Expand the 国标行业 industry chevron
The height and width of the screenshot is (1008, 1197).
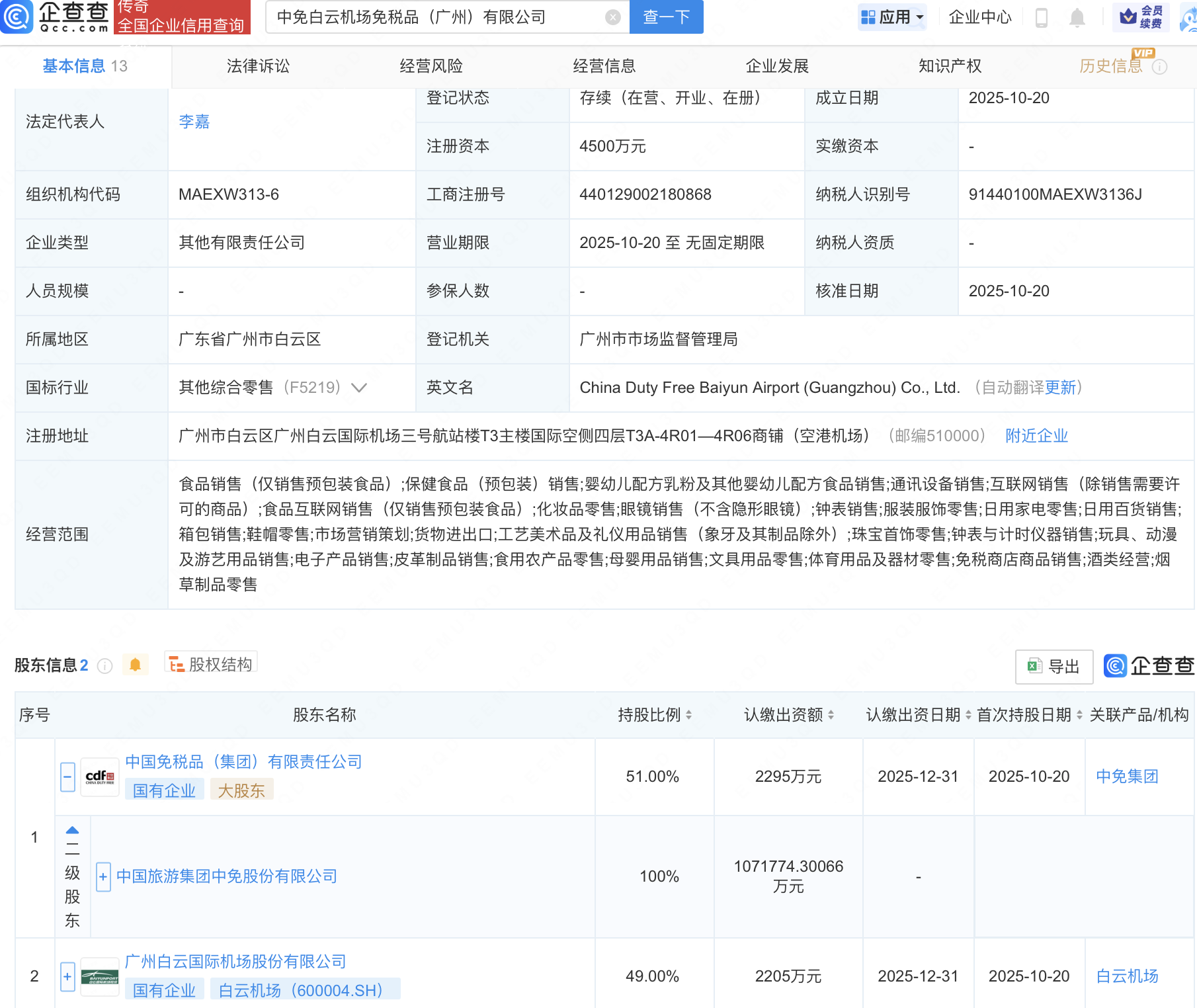[x=359, y=388]
